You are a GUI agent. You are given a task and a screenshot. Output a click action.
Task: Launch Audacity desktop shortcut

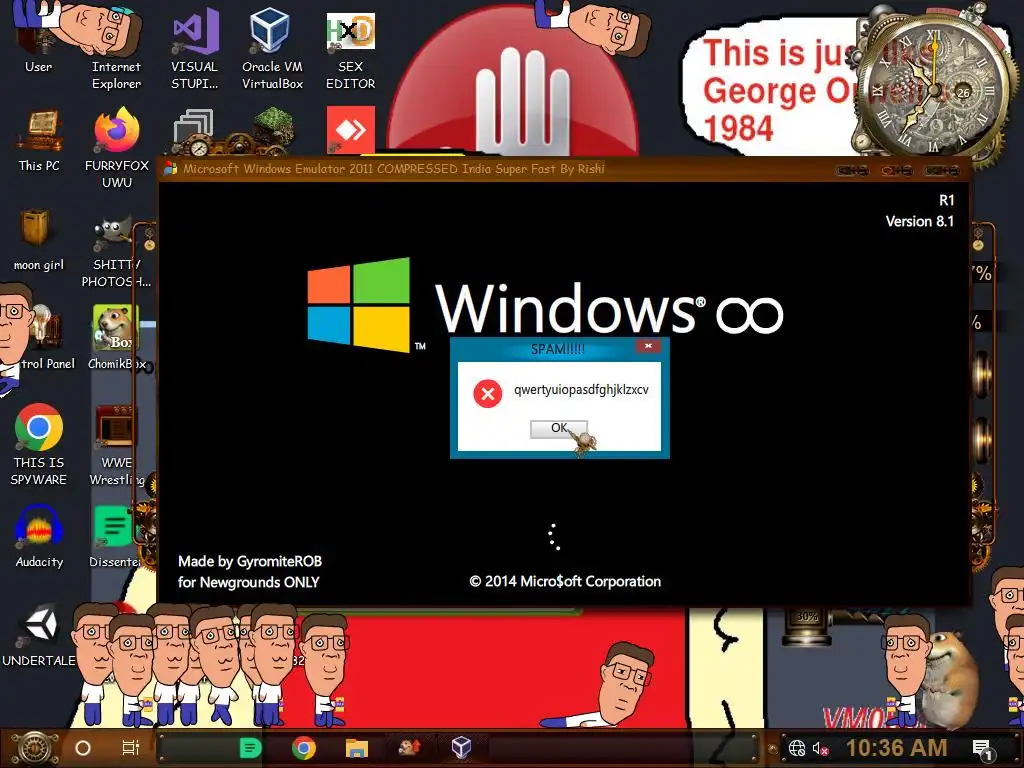pyautogui.click(x=39, y=537)
